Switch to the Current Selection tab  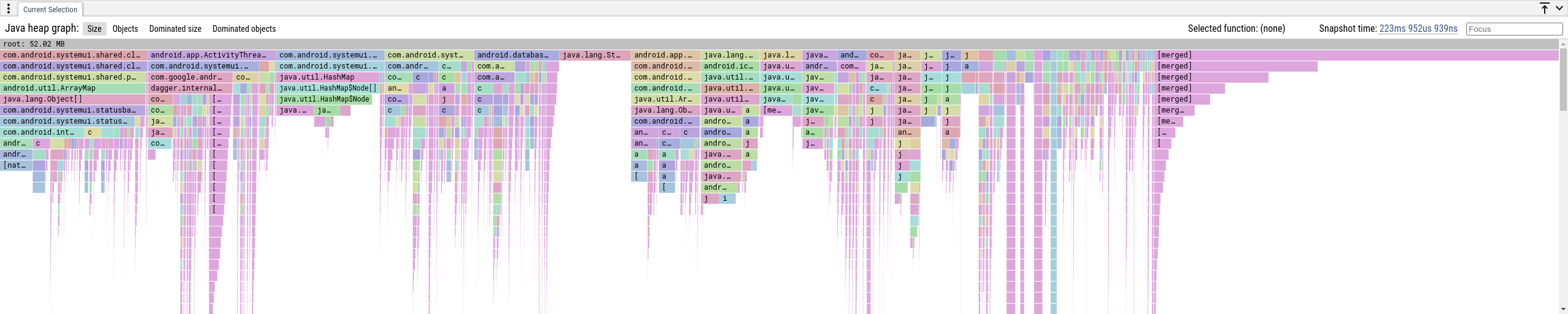tap(50, 10)
